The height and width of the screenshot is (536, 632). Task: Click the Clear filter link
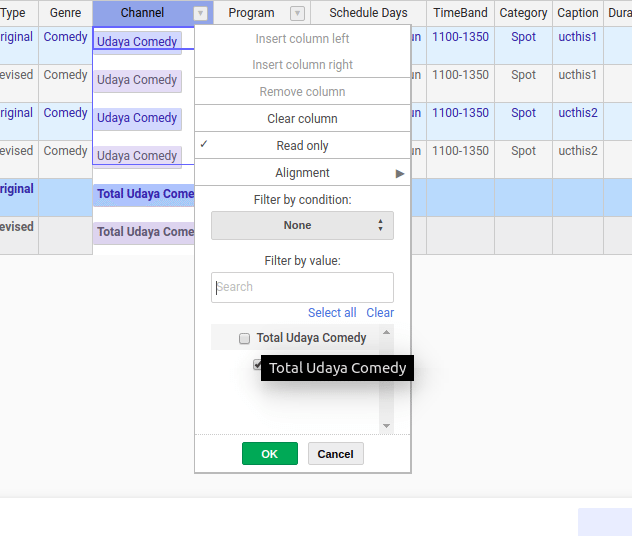[380, 312]
